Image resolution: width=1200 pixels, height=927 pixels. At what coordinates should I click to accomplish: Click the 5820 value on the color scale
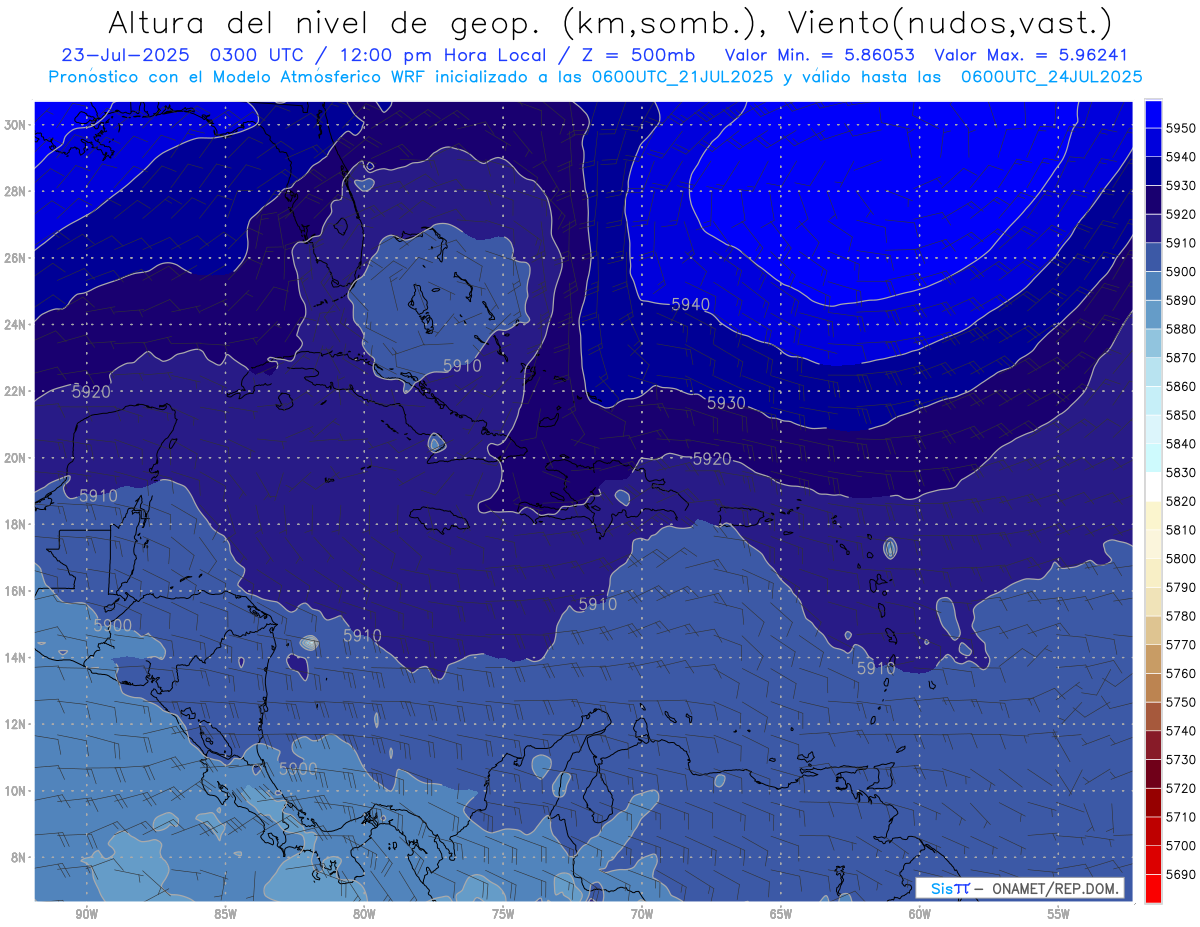coord(1181,501)
